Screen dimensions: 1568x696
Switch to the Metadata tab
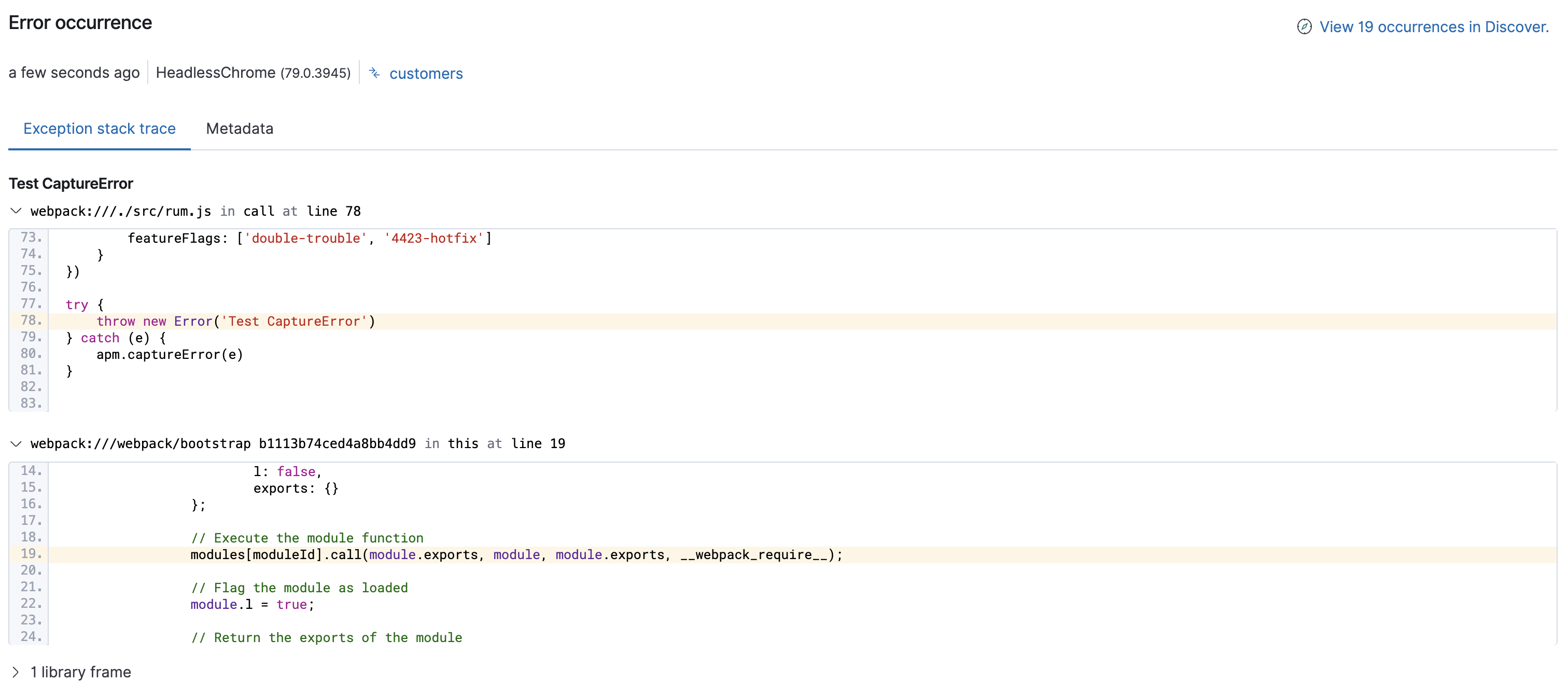(x=239, y=129)
